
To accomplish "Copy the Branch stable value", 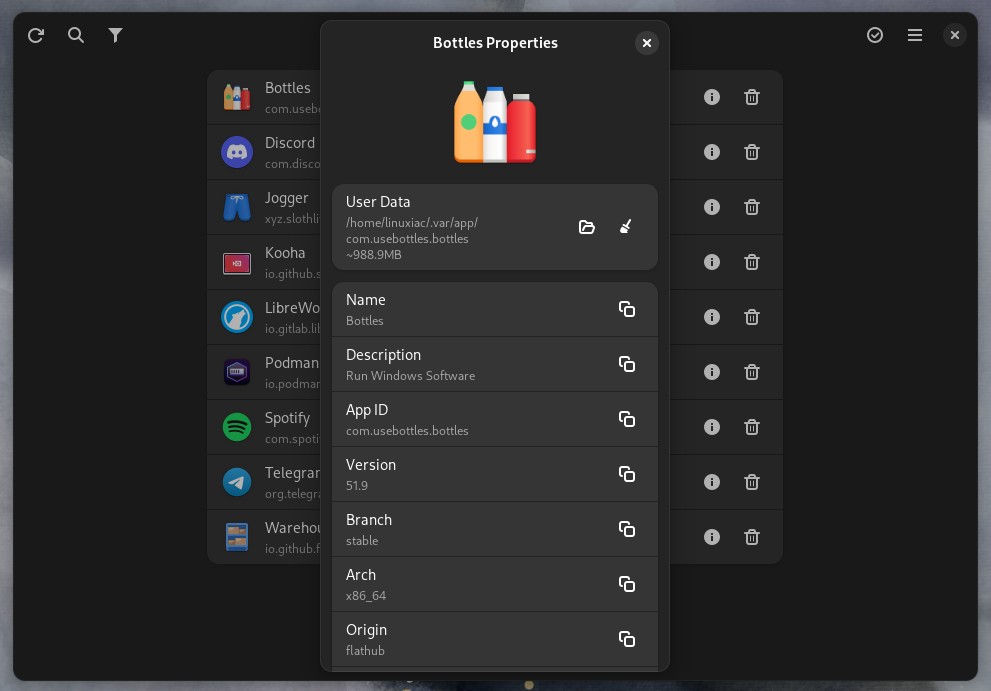I will pos(626,529).
